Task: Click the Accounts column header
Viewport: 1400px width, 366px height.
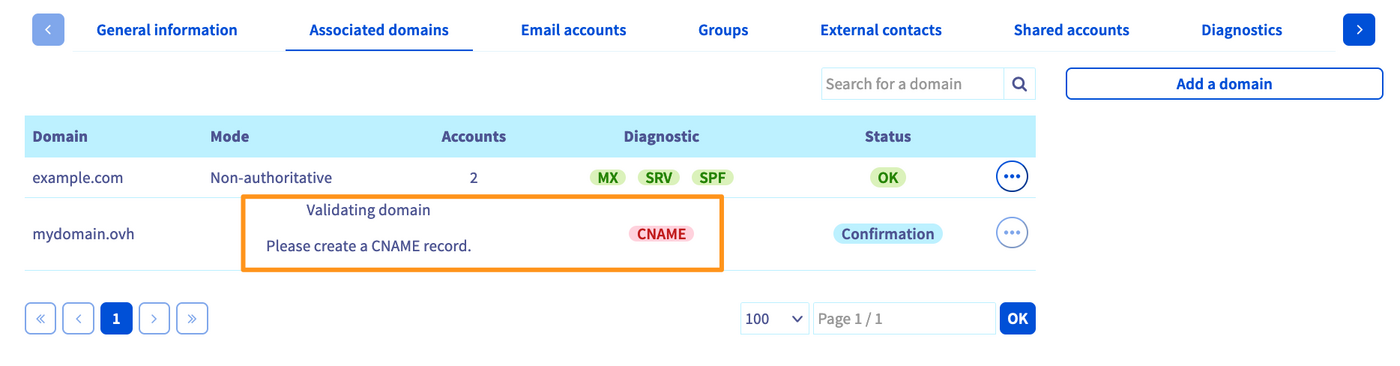Action: (x=474, y=136)
